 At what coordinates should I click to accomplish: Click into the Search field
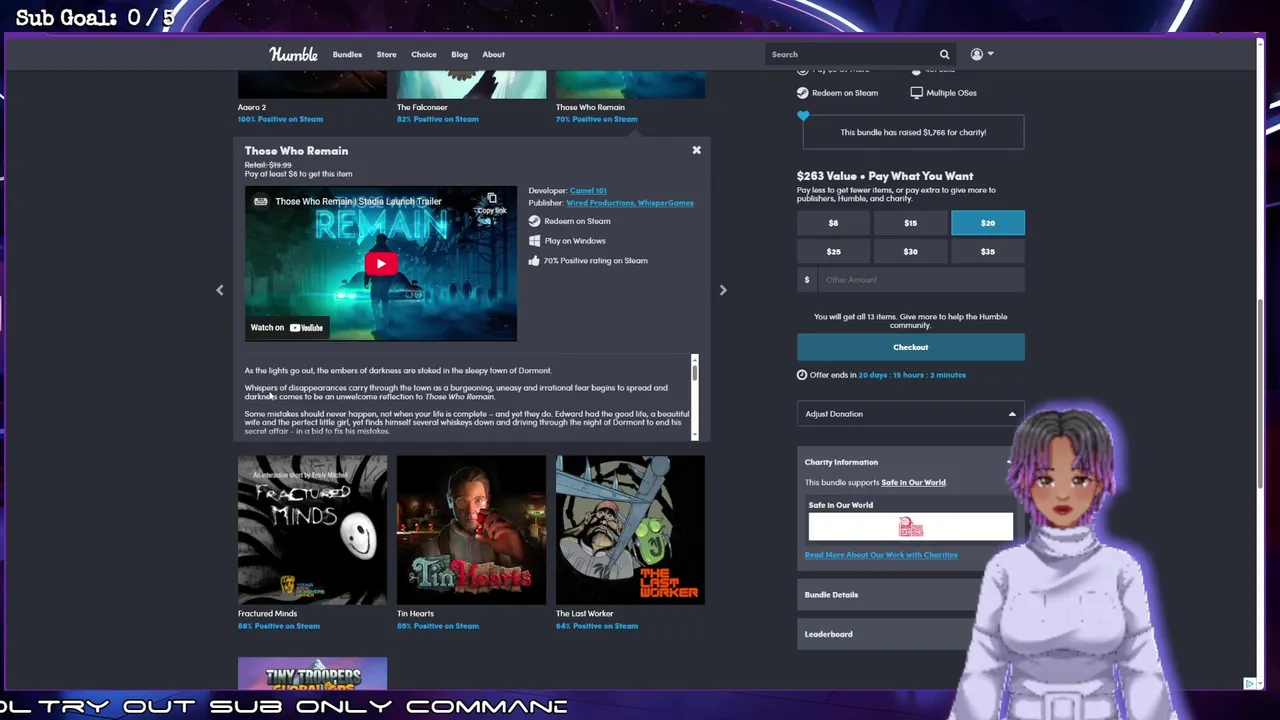(x=852, y=54)
